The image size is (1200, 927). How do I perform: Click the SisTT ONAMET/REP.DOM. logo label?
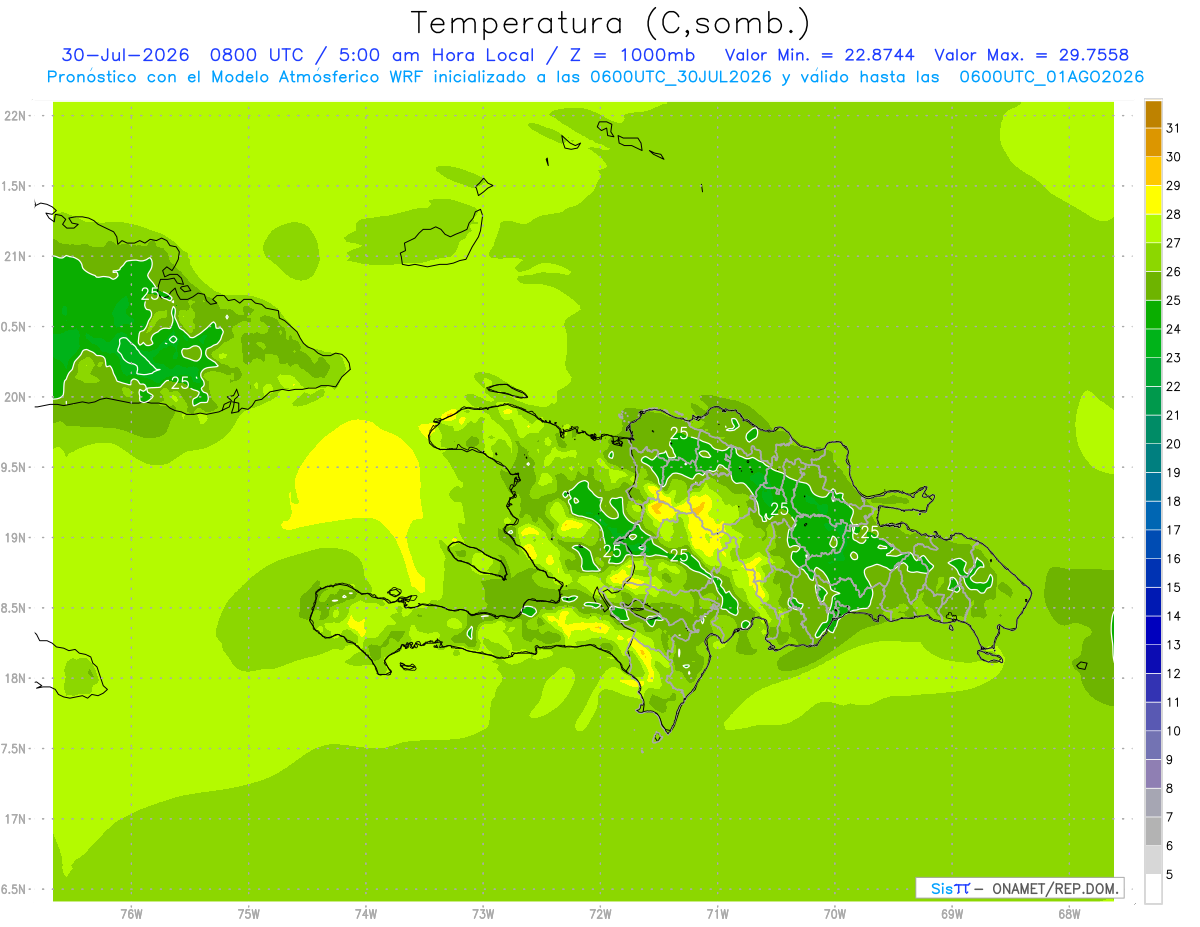point(1020,888)
